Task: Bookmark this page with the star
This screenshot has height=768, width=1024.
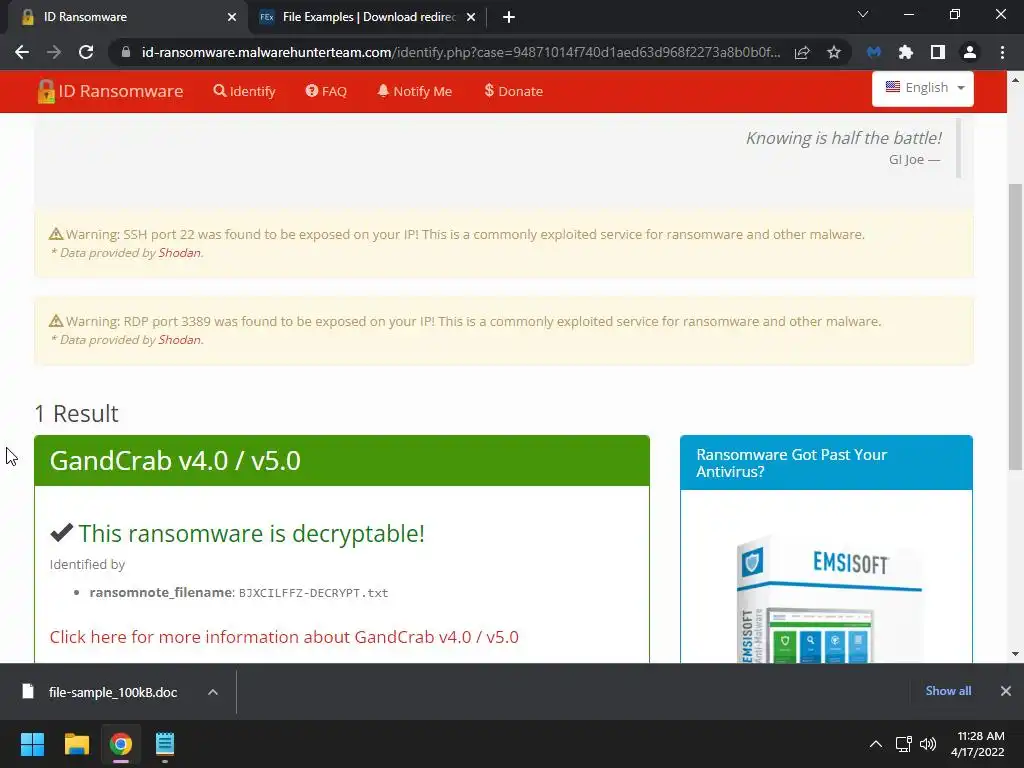Action: coord(834,52)
